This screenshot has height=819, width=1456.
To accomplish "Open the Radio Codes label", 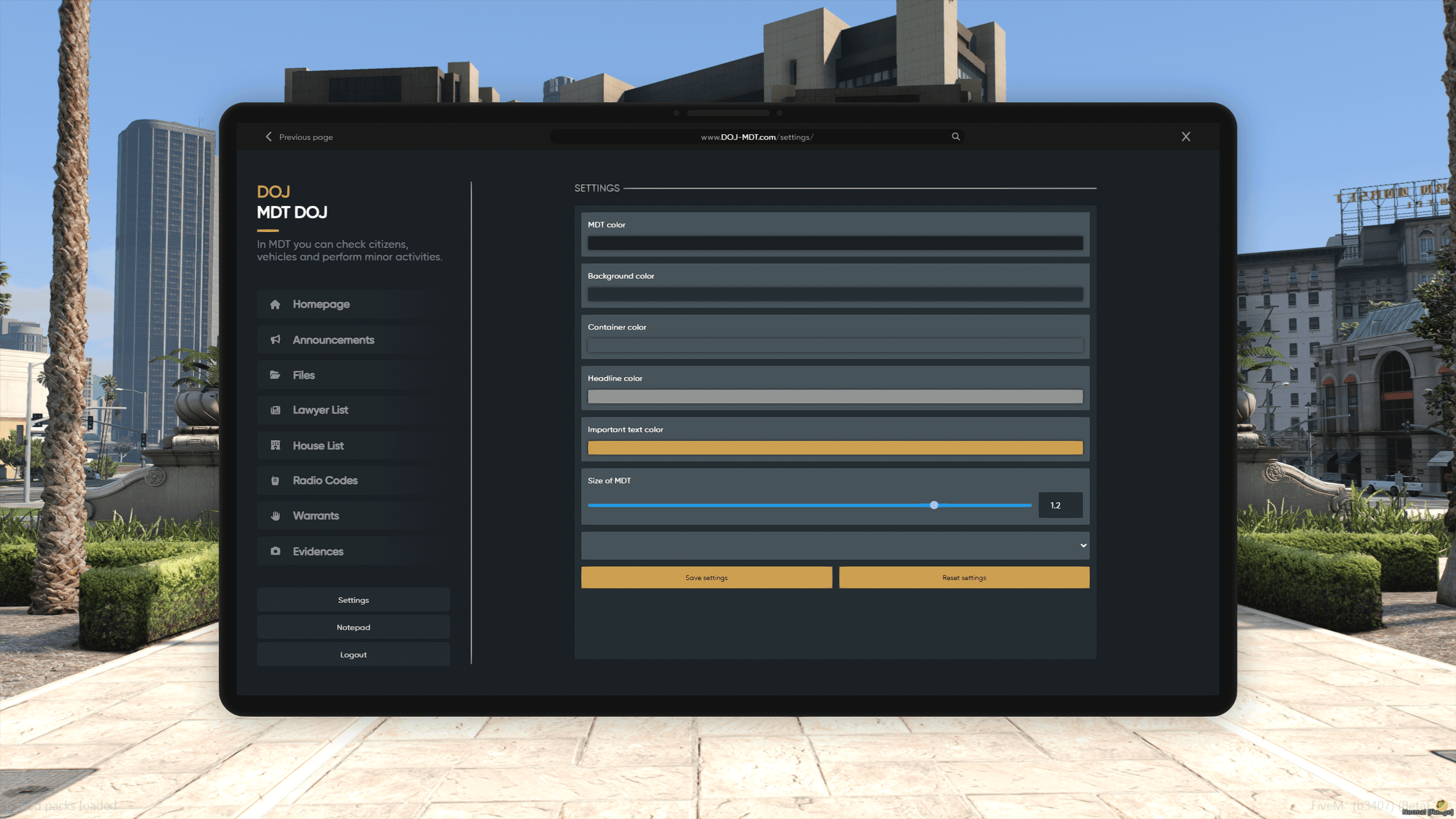I will pyautogui.click(x=325, y=481).
